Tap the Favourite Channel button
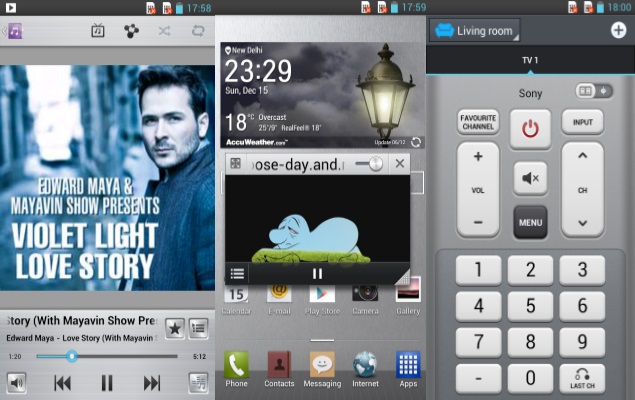Screen dimensions: 635x400 [478, 122]
